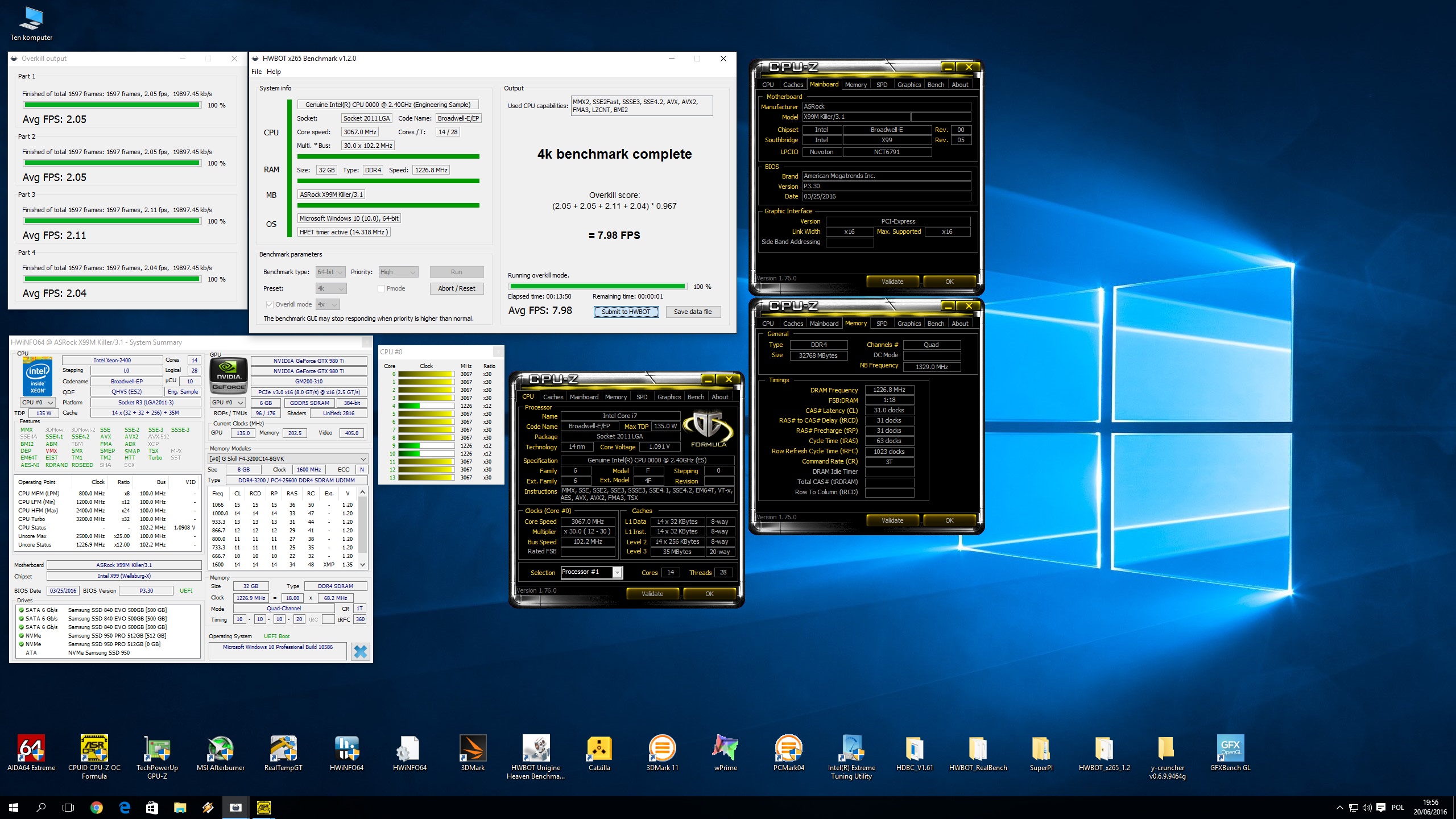Expand G Skill memory module dropdown
Viewport: 1456px width, 819px height.
click(288, 458)
